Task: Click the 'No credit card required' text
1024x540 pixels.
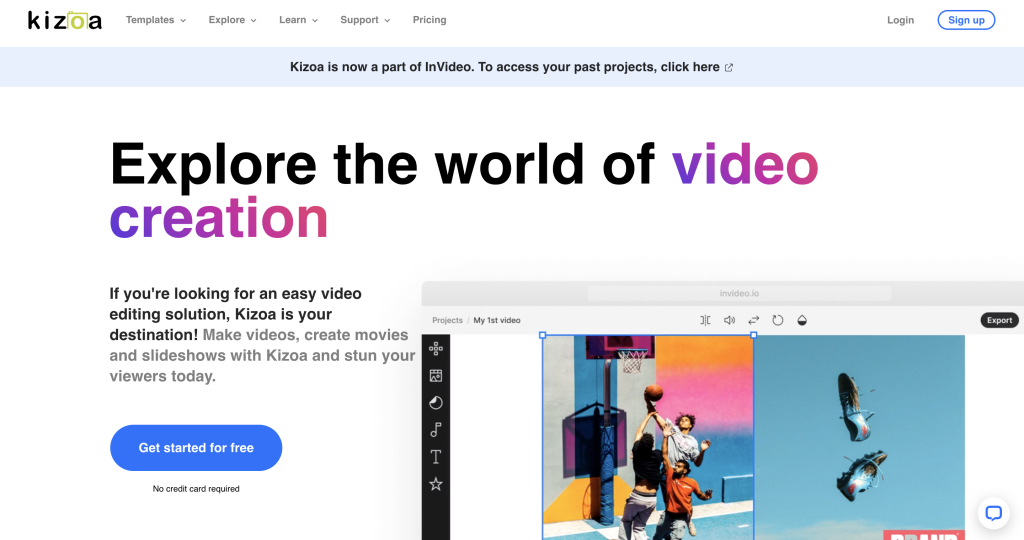Action: click(196, 489)
